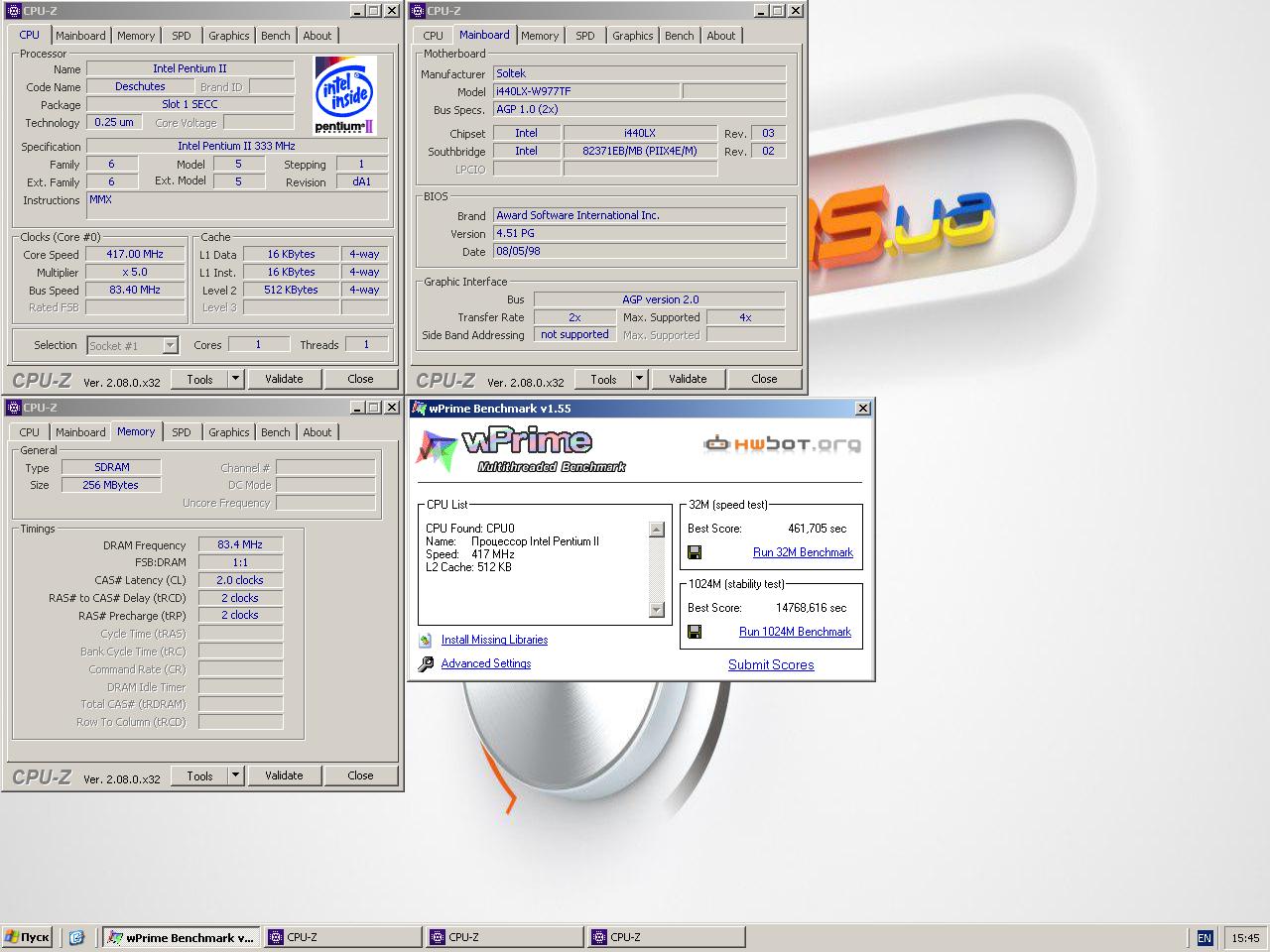Click Intel Pentium II name field
1270x952 pixels.
click(190, 68)
